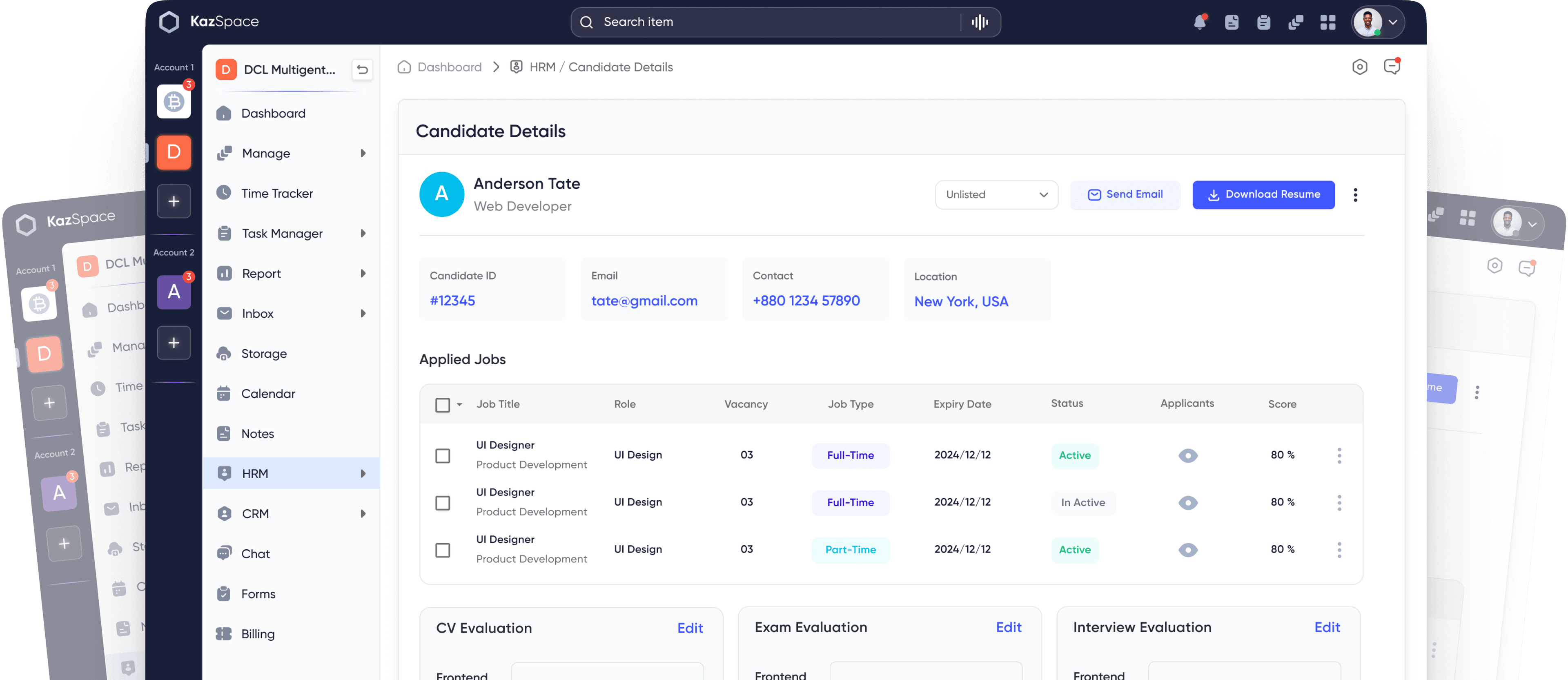Click the Part-Time job type badge
Screen dimensions: 1568x680
(850, 550)
